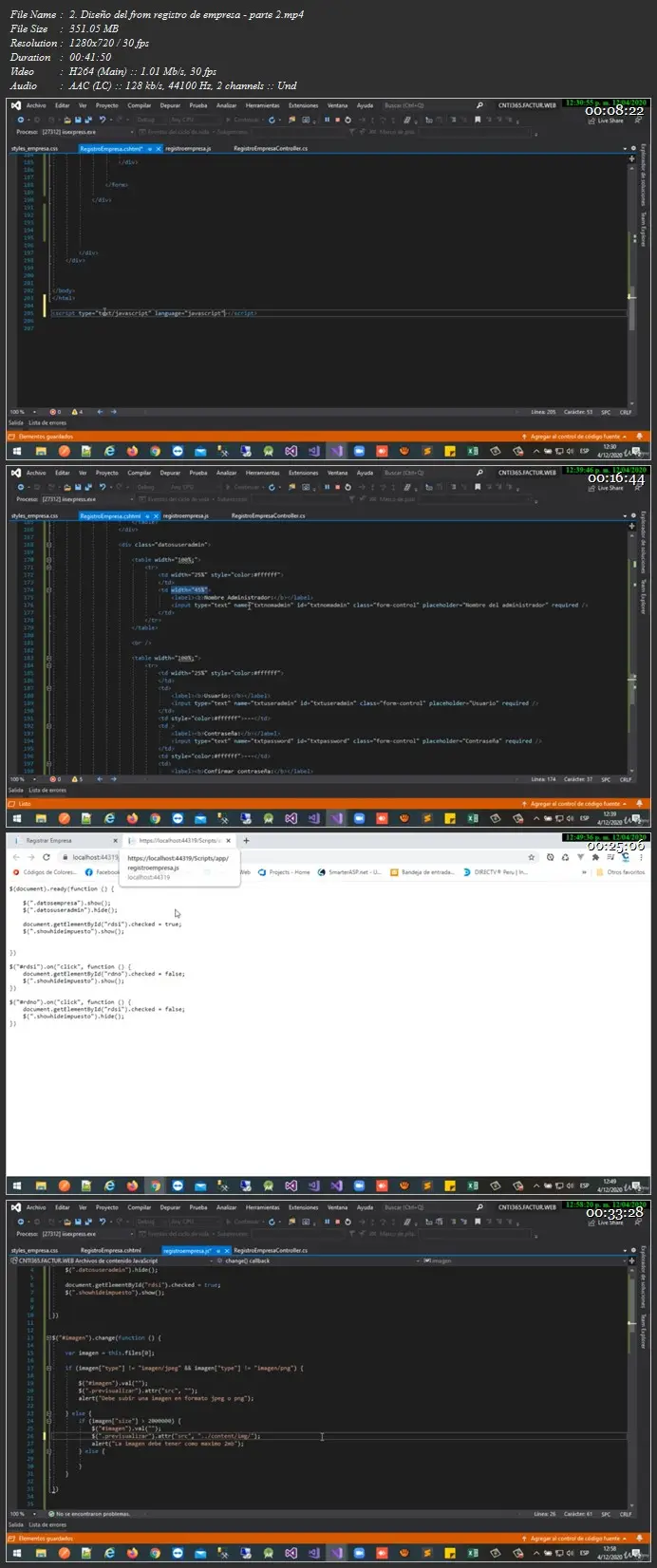Open Lista de errores tab in 00:16:44 frame
The width and height of the screenshot is (657, 1568).
point(47,790)
